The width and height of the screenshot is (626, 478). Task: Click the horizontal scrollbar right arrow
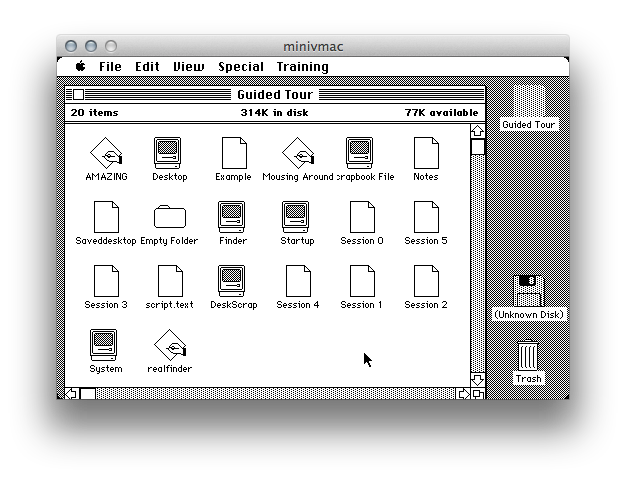coord(463,394)
